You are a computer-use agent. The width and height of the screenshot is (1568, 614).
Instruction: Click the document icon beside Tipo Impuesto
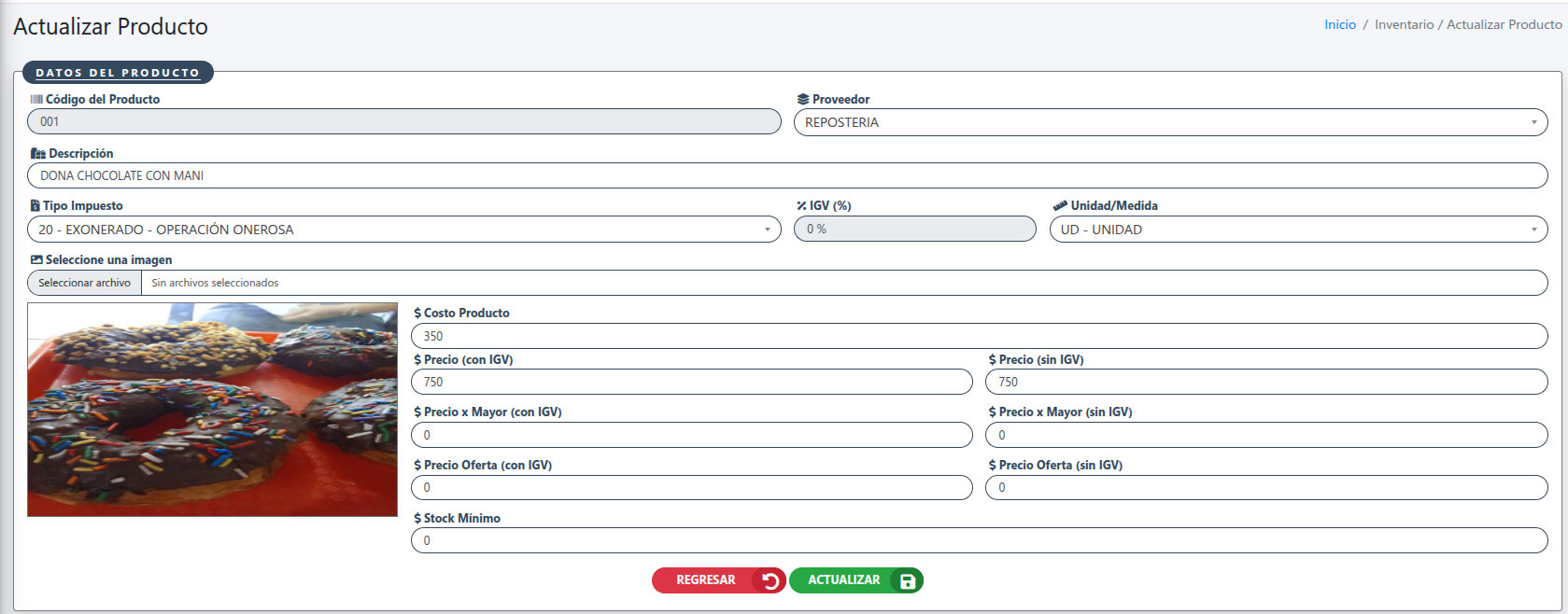tap(35, 205)
